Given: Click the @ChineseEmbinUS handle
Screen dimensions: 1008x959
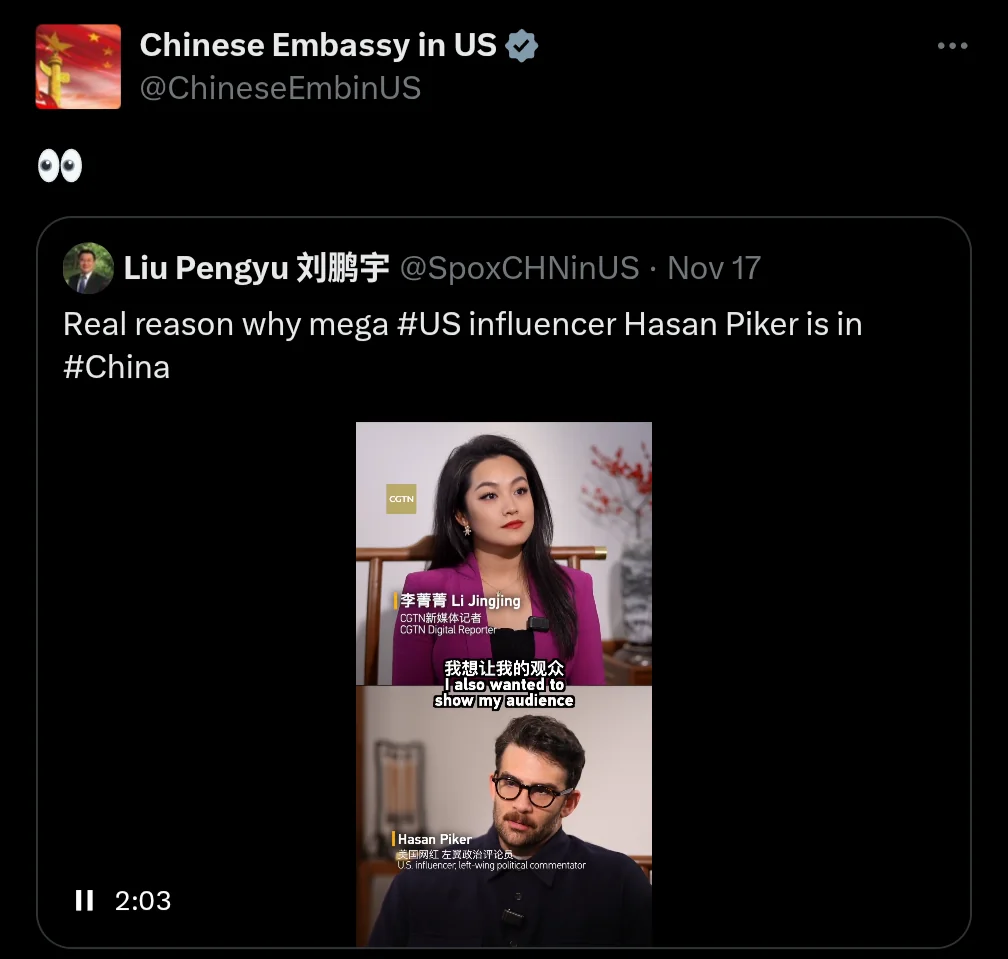Looking at the screenshot, I should click(280, 87).
